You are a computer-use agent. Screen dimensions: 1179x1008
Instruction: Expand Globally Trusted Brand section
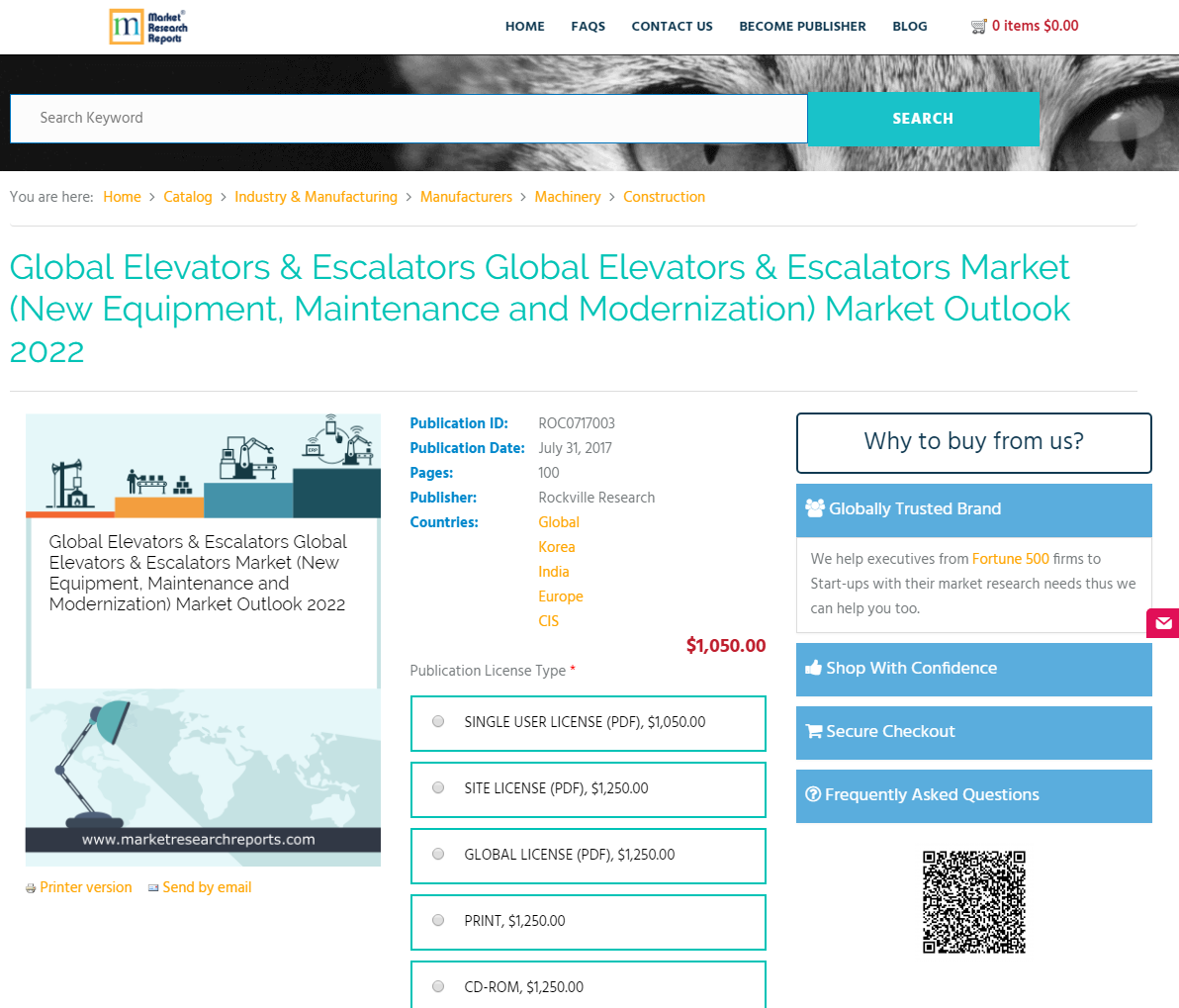973,510
